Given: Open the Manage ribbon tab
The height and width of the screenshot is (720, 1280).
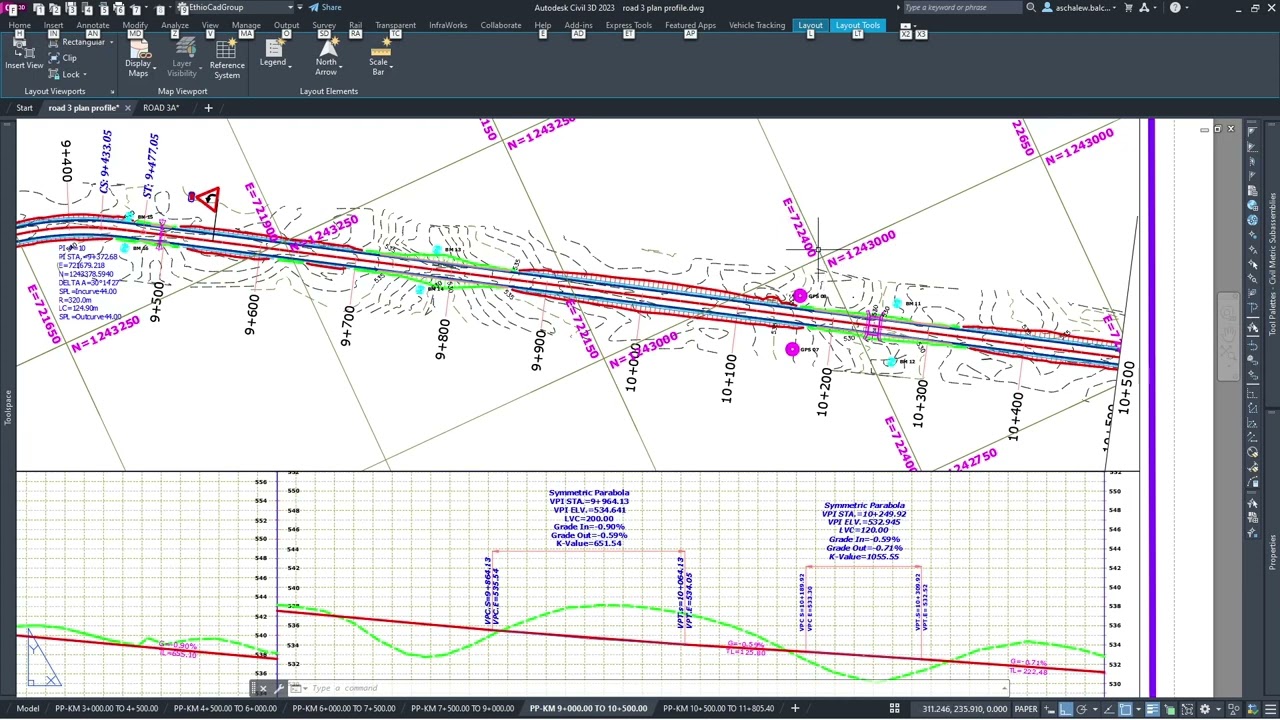Looking at the screenshot, I should point(246,25).
